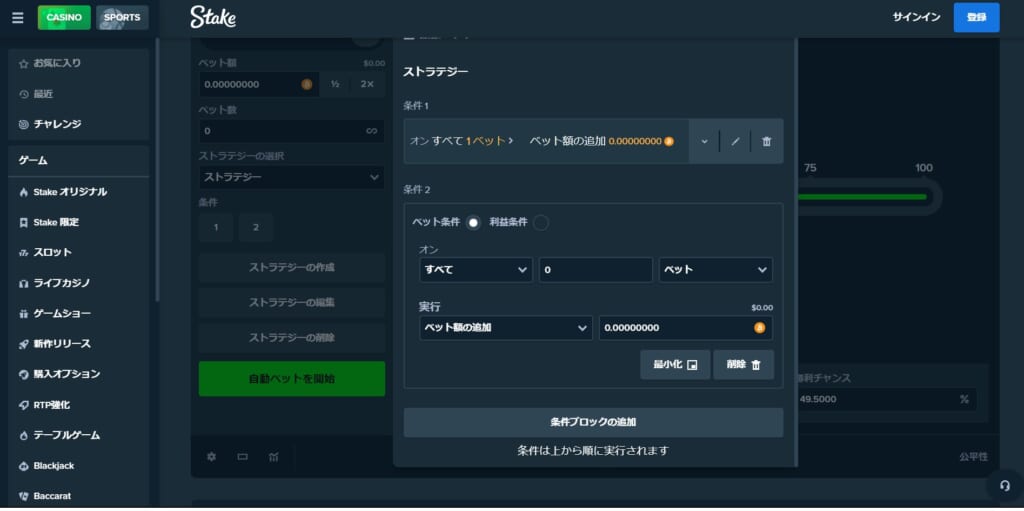Viewport: 1024px width, 511px height.
Task: Open the game settings gear icon
Action: click(x=211, y=457)
